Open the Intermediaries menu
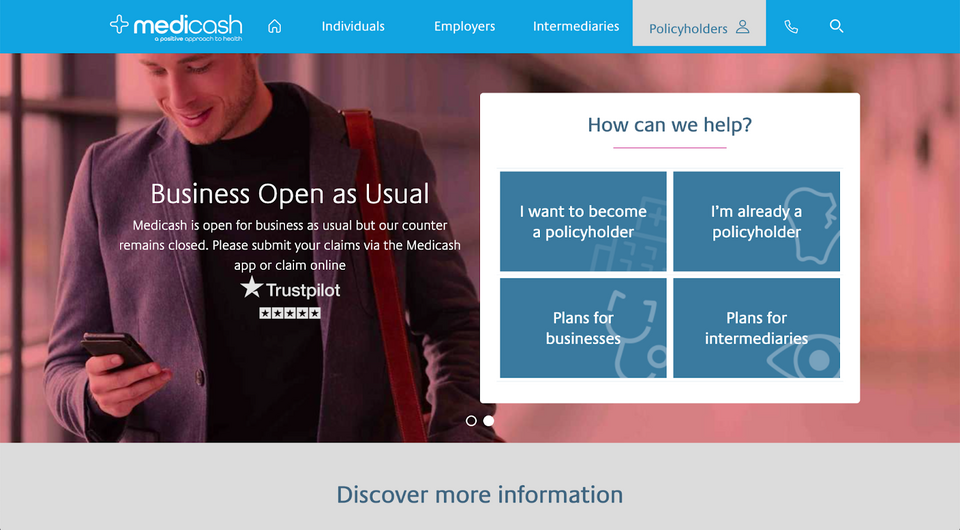 pos(576,26)
